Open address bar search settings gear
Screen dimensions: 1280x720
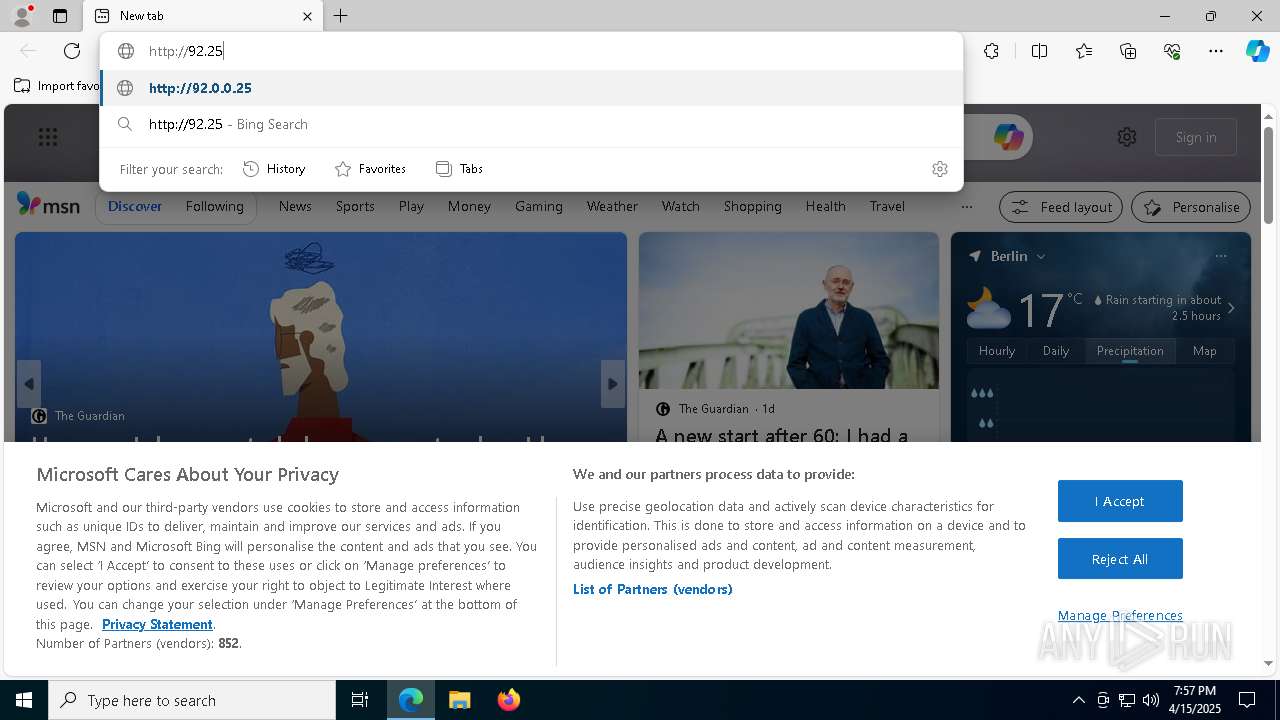(x=939, y=169)
